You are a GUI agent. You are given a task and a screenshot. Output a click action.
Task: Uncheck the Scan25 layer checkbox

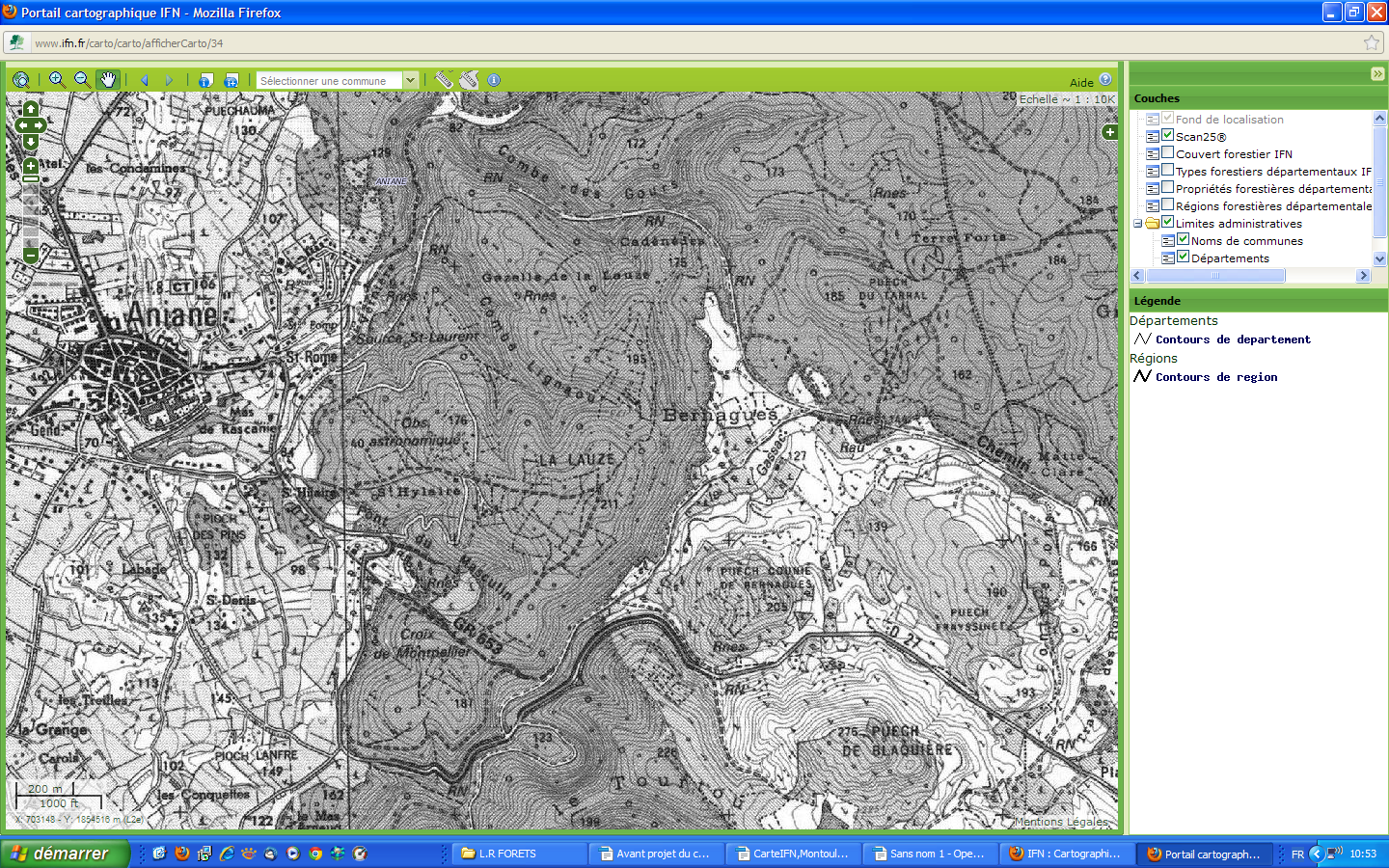pos(1167,136)
